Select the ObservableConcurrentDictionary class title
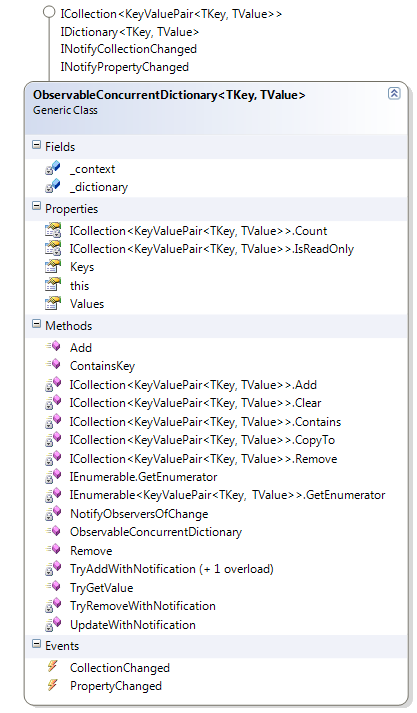Image resolution: width=417 pixels, height=713 pixels. (x=169, y=95)
